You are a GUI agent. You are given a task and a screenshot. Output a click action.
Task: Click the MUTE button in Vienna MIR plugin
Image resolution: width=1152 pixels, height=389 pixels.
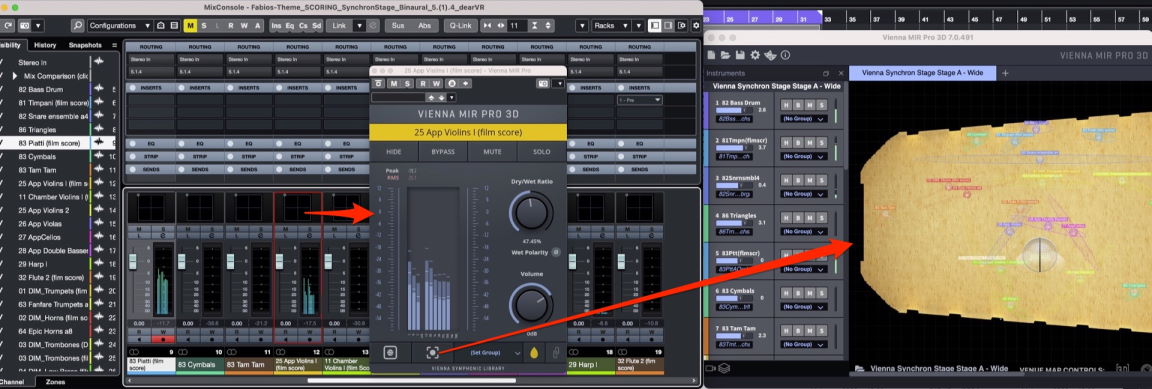tap(492, 151)
